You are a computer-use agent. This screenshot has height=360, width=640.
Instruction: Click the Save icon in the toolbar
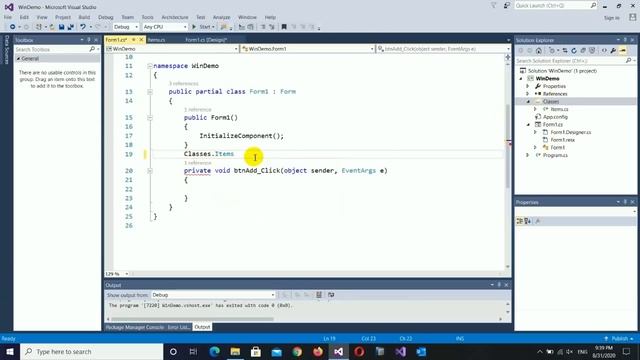coord(62,27)
